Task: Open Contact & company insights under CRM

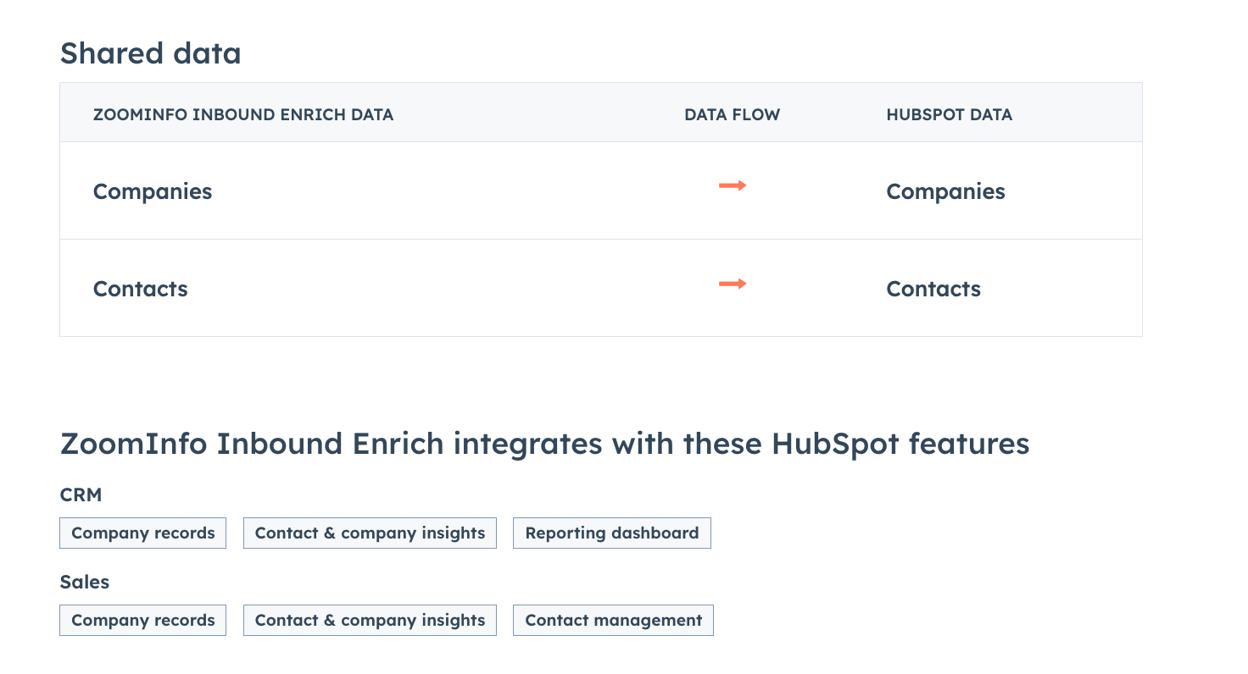Action: (x=369, y=533)
